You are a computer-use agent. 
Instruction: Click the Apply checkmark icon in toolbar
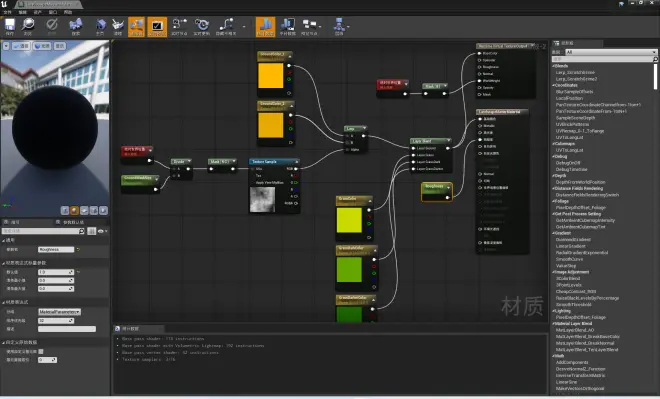(x=52, y=25)
